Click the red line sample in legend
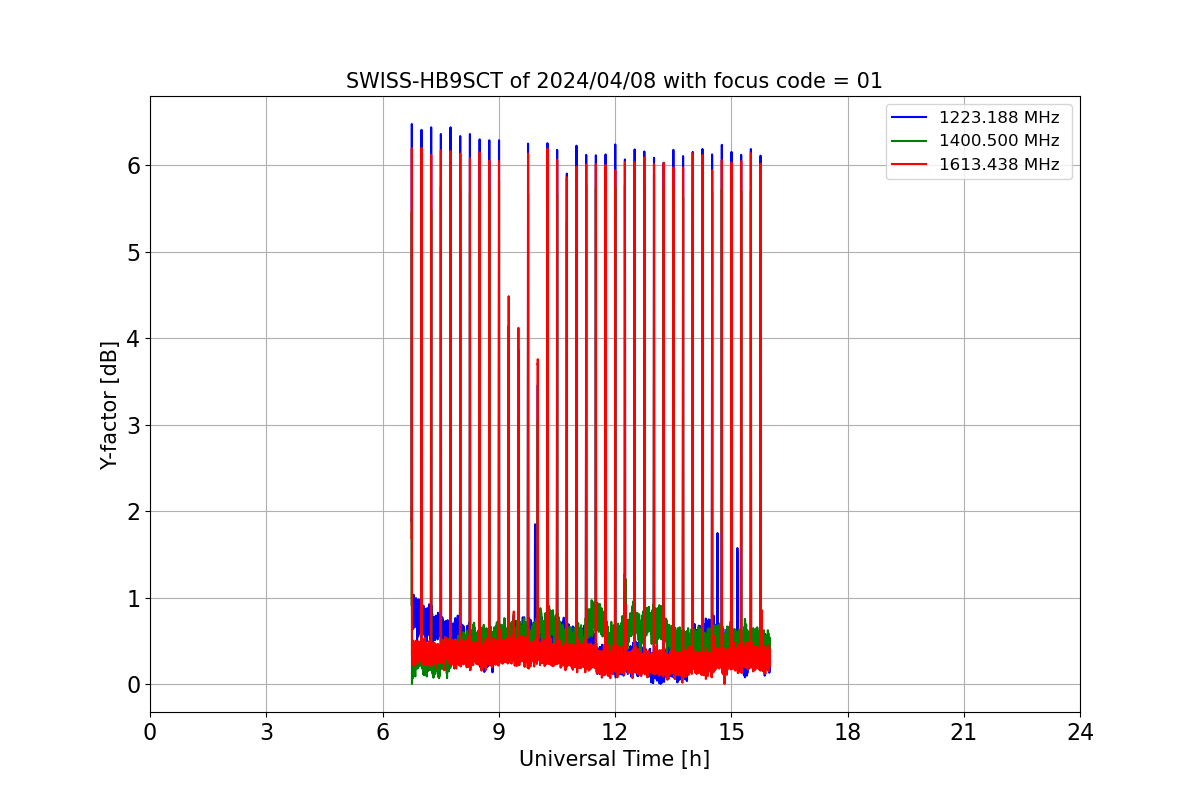The height and width of the screenshot is (800, 1200). pos(910,165)
